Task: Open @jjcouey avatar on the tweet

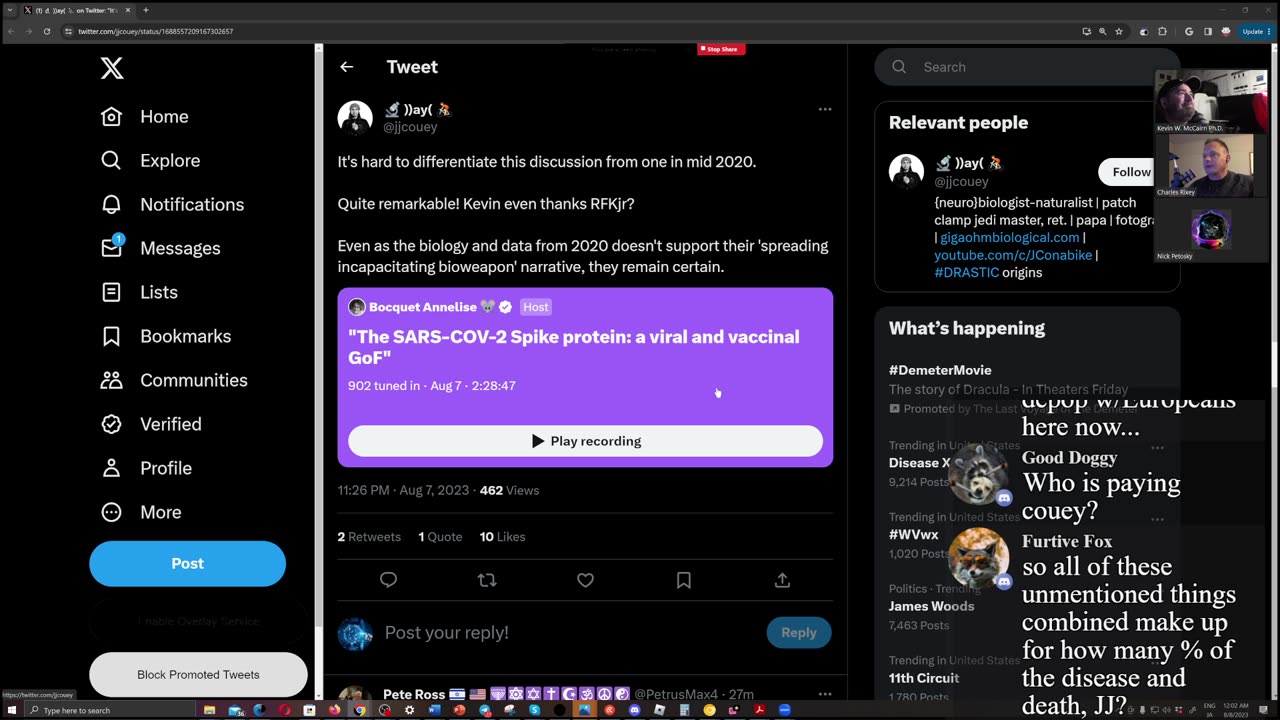Action: [x=355, y=118]
